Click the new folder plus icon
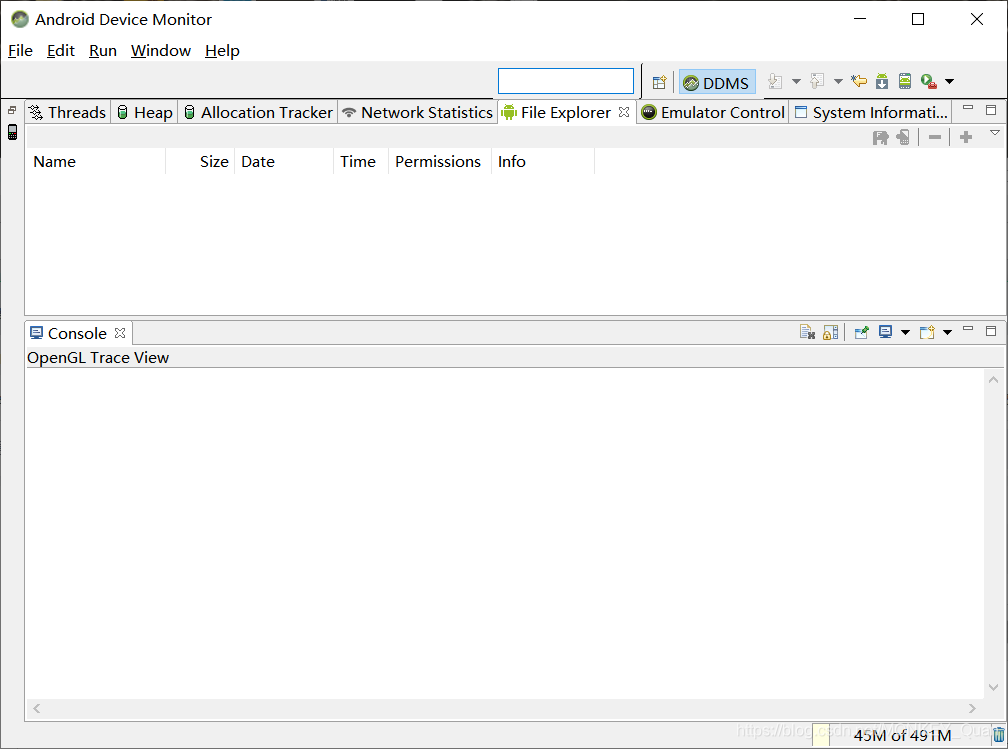Image resolution: width=1008 pixels, height=749 pixels. click(x=966, y=137)
